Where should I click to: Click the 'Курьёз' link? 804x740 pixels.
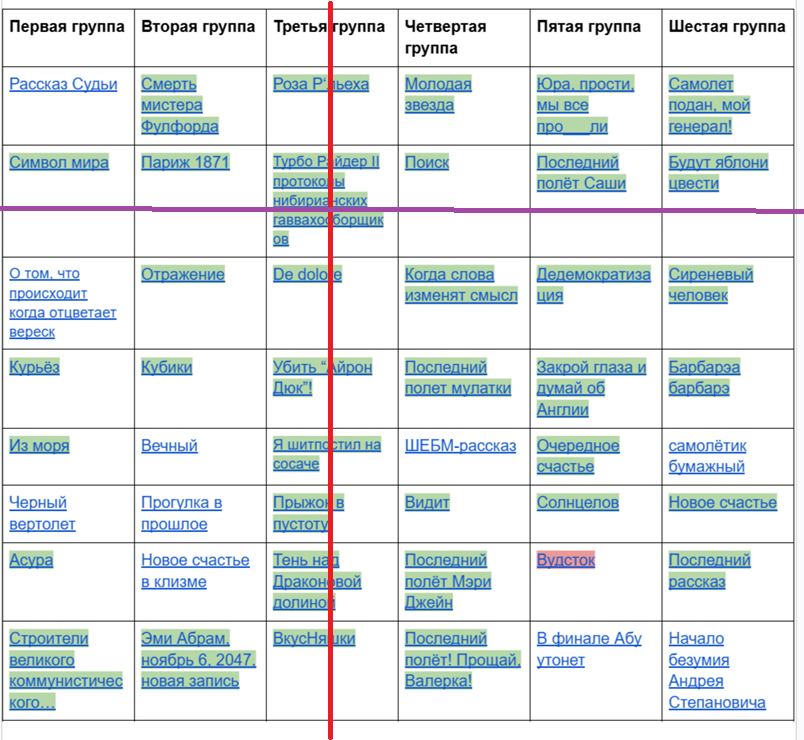pos(34,367)
